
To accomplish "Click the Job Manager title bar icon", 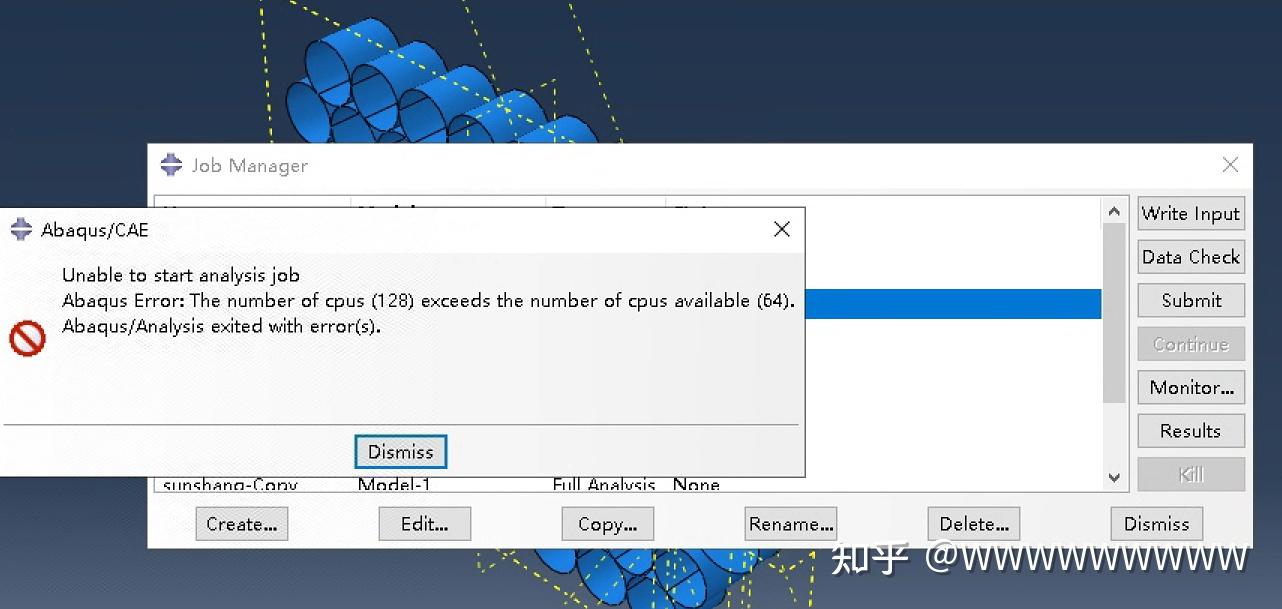I will (171, 165).
